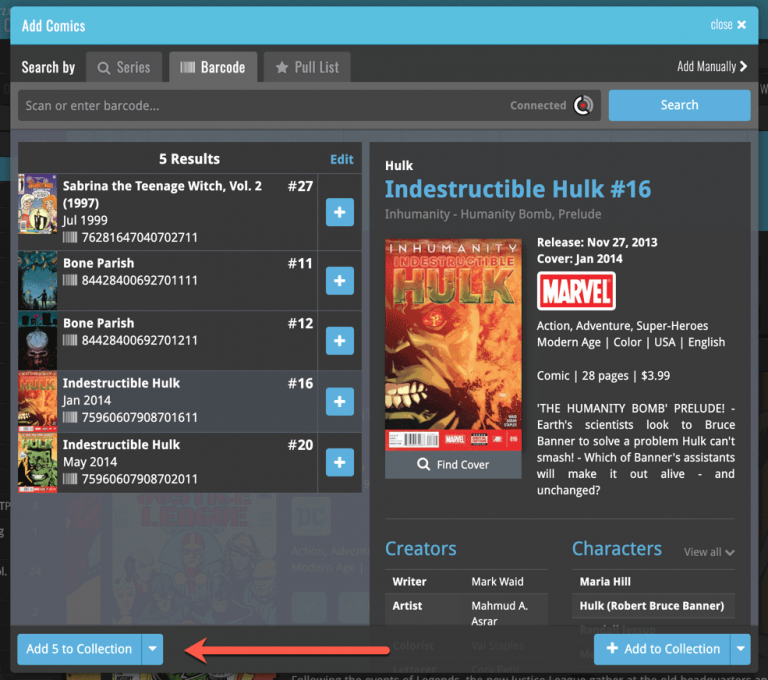Open dropdown beside Add to Collection
The width and height of the screenshot is (768, 680).
[741, 649]
